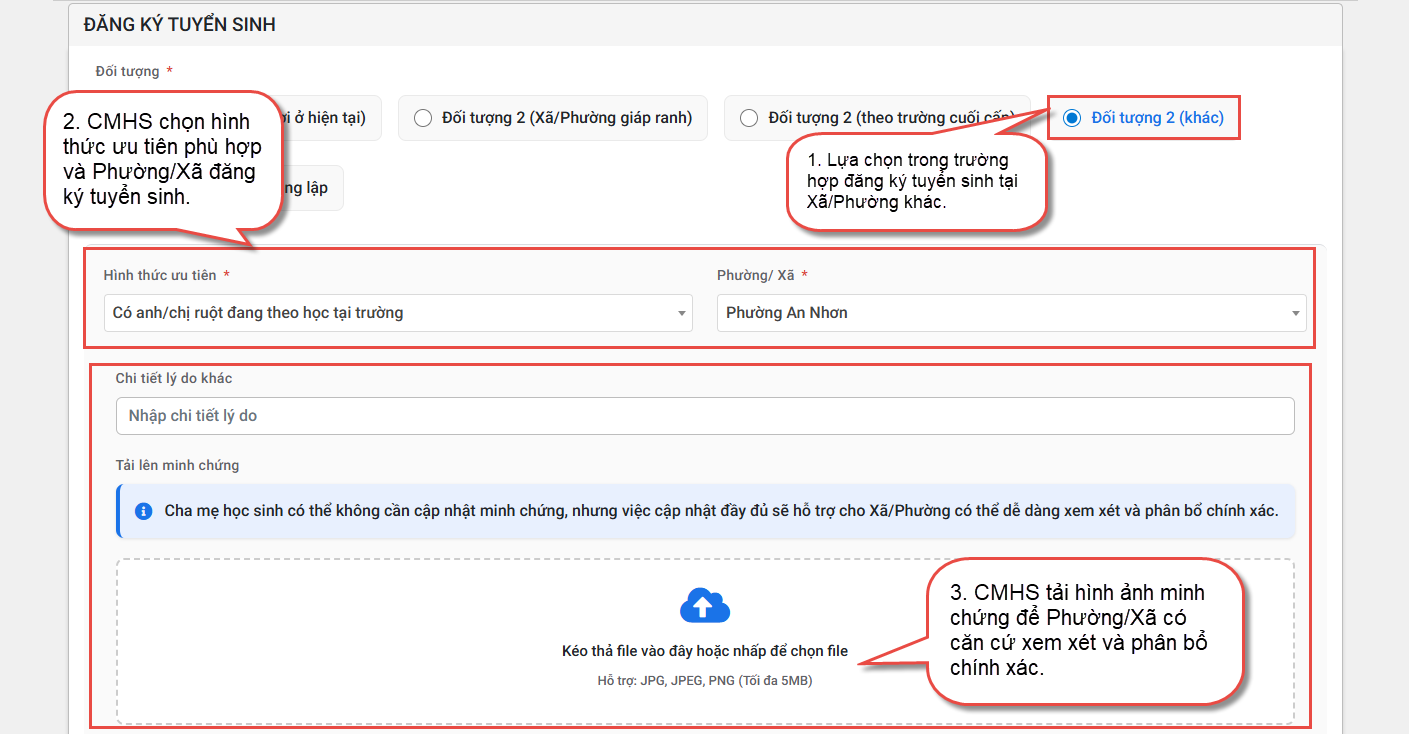Click the Hỗ trợ: JPG, JPEG, PNG text
Screen dimensions: 1409x734
coord(705,681)
